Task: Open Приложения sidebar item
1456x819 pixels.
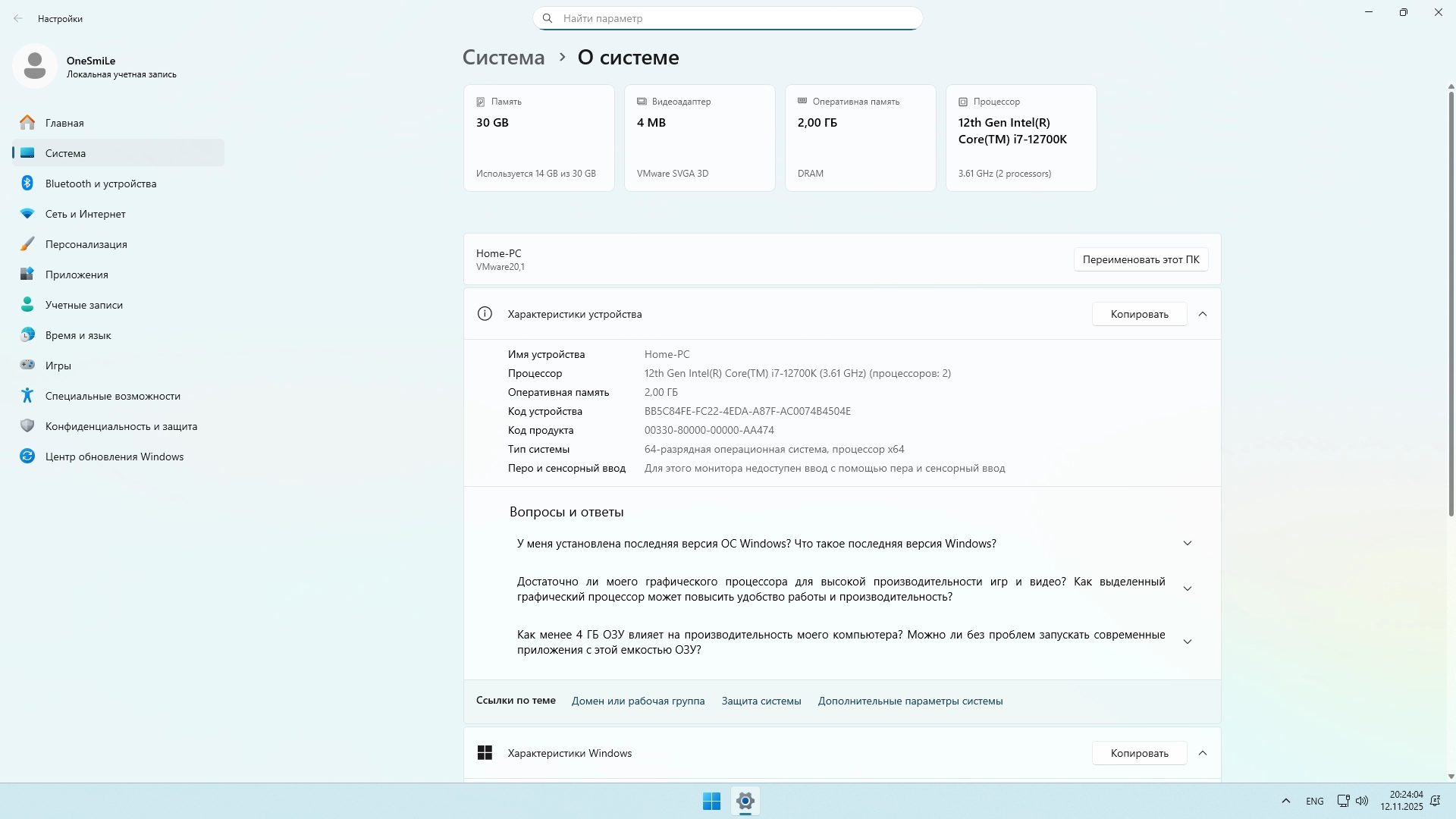Action: (77, 275)
